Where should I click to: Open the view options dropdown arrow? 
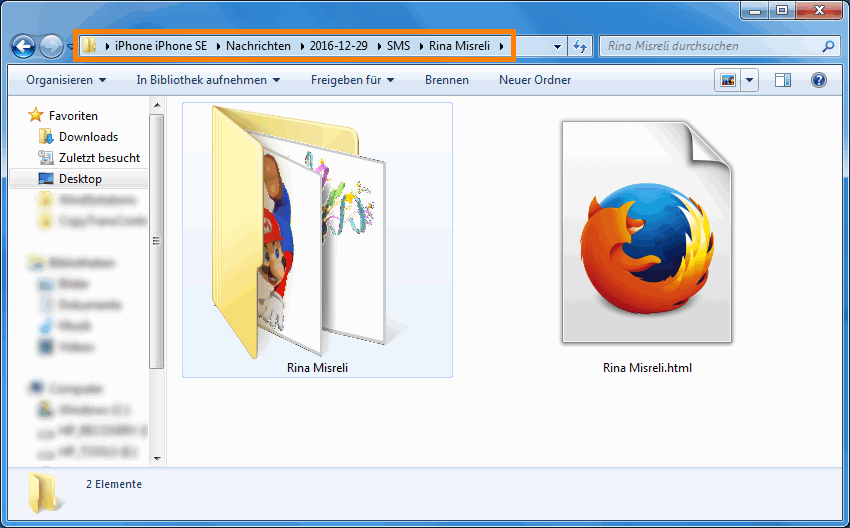[749, 80]
